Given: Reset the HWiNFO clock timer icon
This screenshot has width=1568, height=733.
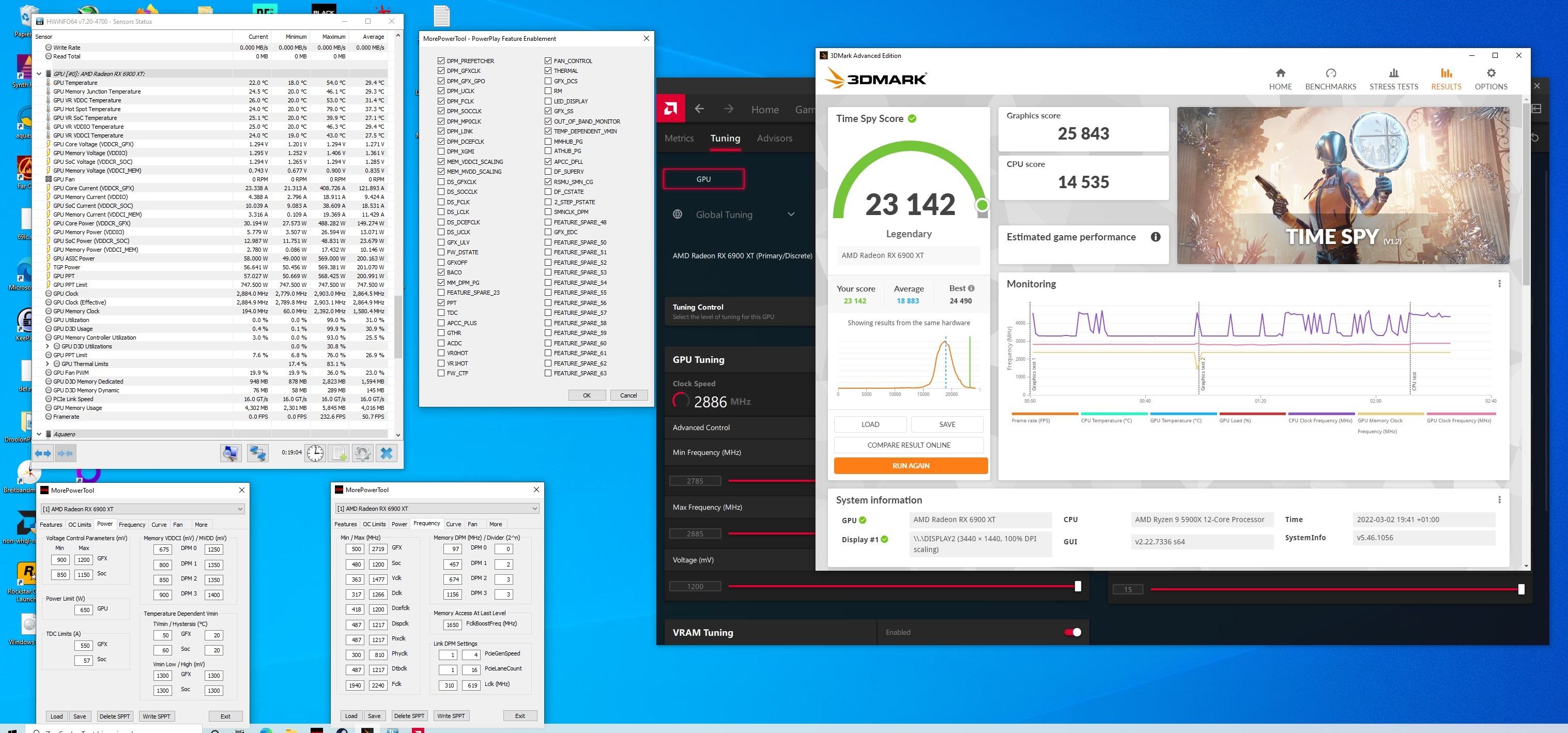Looking at the screenshot, I should click(315, 453).
